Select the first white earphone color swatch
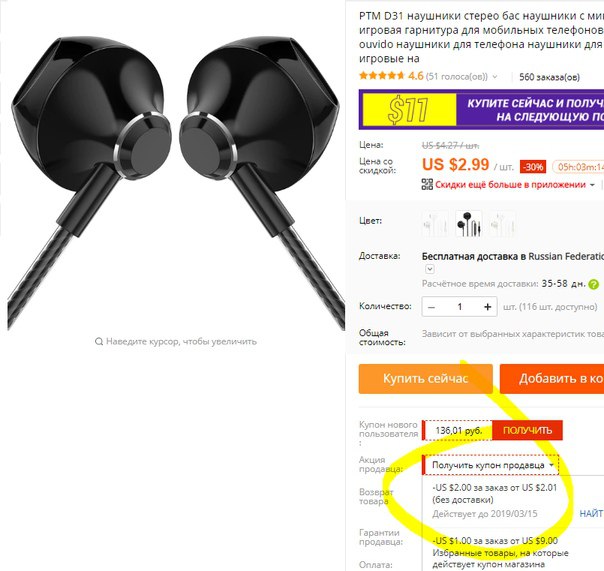Image resolution: width=604 pixels, height=571 pixels. tap(435, 223)
